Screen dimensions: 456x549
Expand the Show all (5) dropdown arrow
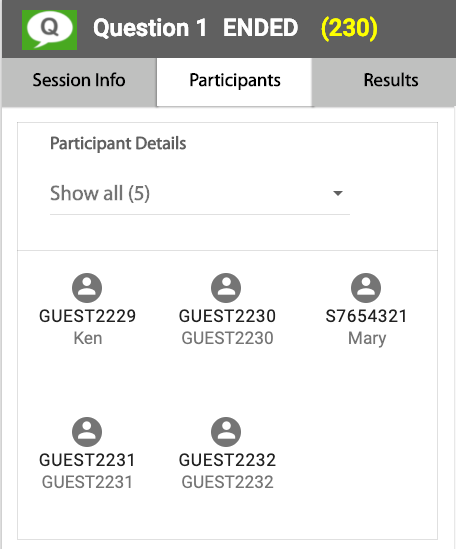point(338,193)
